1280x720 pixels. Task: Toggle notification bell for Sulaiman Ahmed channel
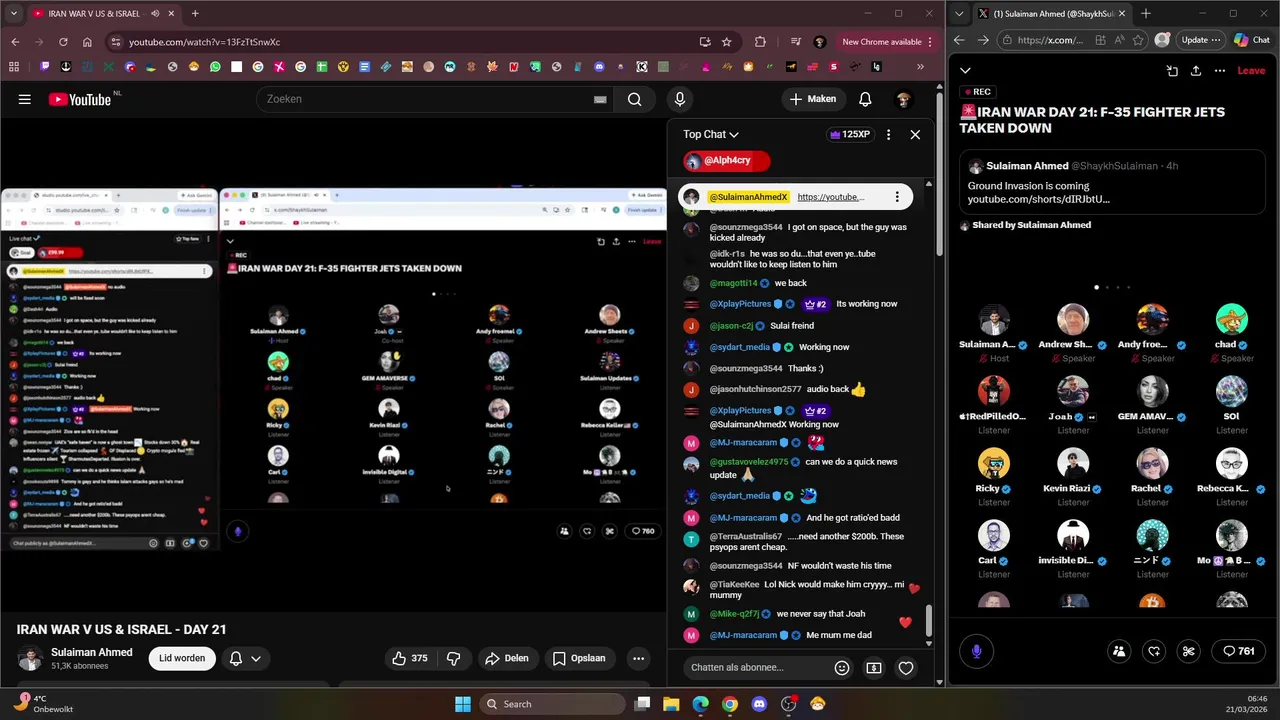pyautogui.click(x=236, y=658)
